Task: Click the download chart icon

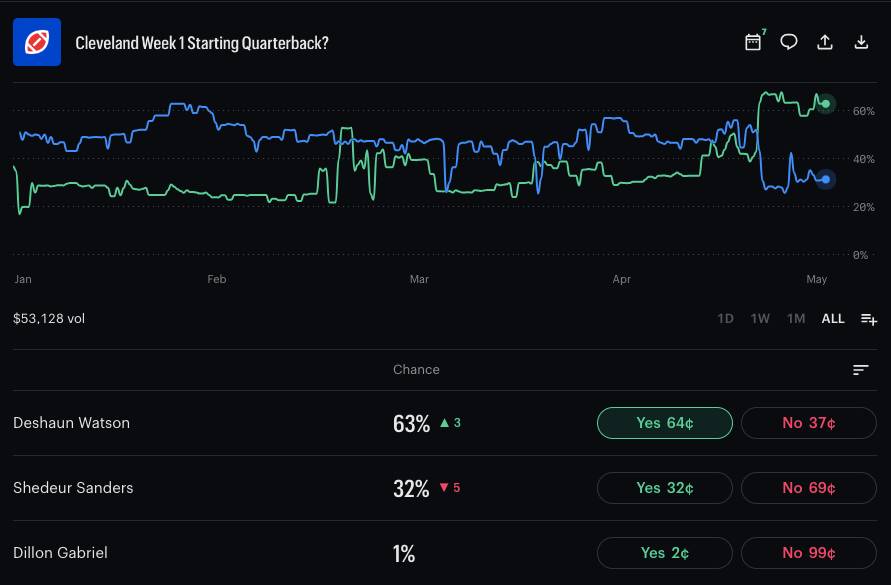Action: click(x=861, y=42)
